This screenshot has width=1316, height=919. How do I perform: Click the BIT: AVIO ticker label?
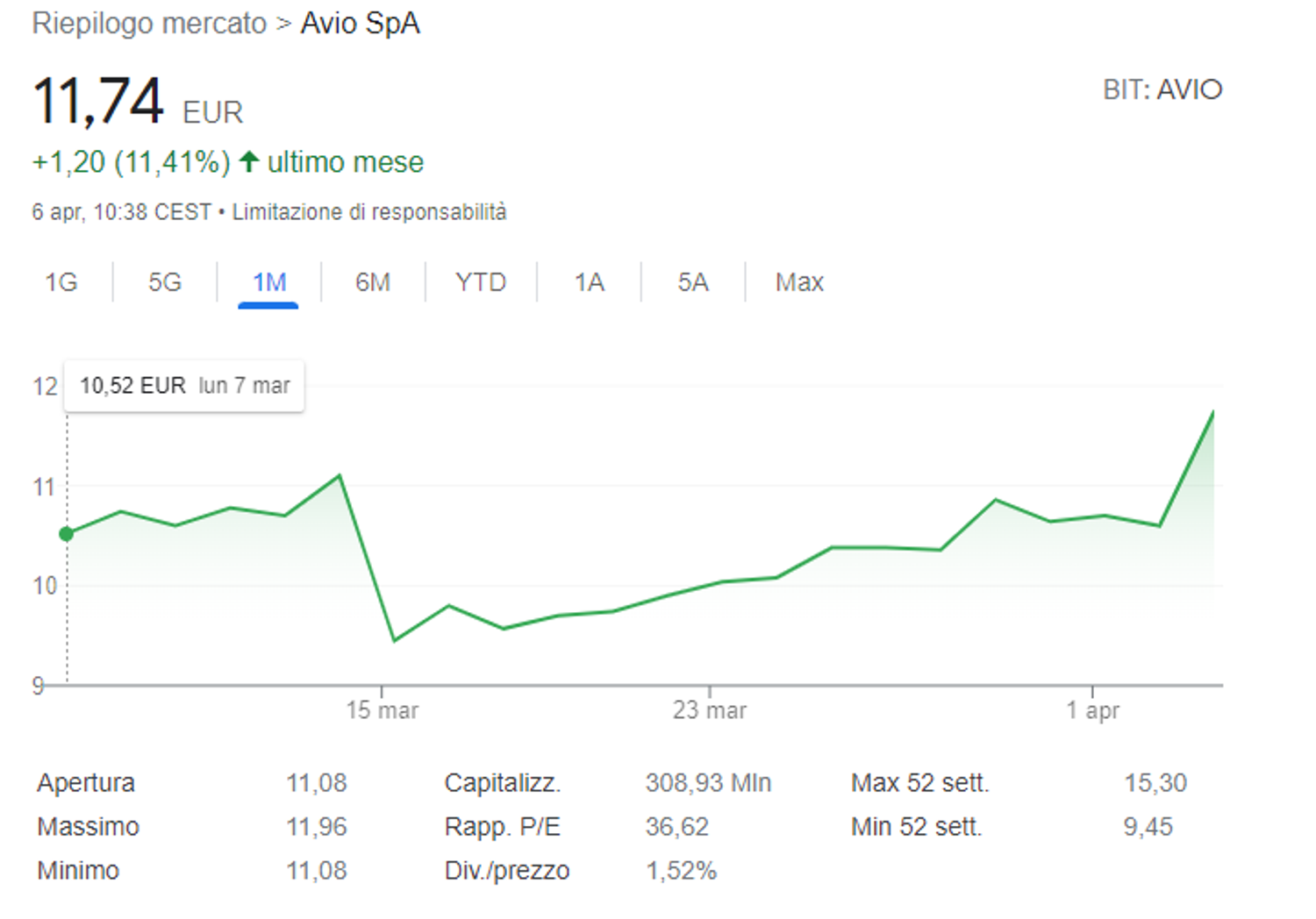1162,89
